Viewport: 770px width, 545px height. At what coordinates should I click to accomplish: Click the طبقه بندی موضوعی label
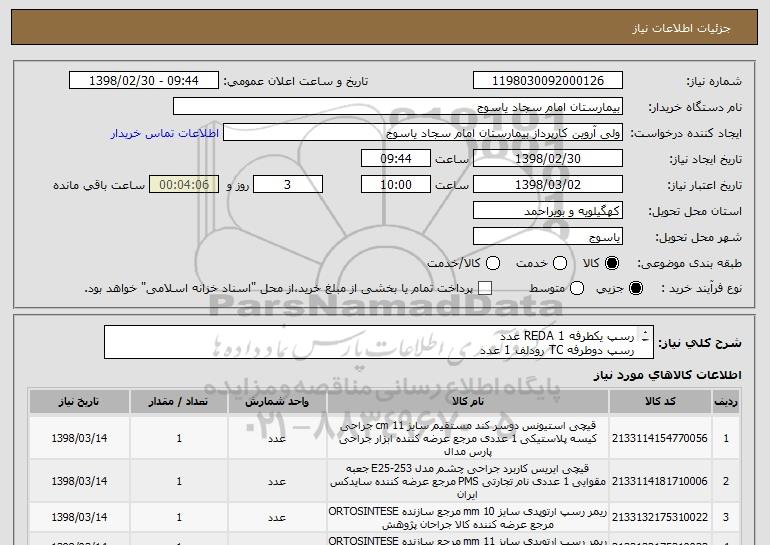coord(689,264)
